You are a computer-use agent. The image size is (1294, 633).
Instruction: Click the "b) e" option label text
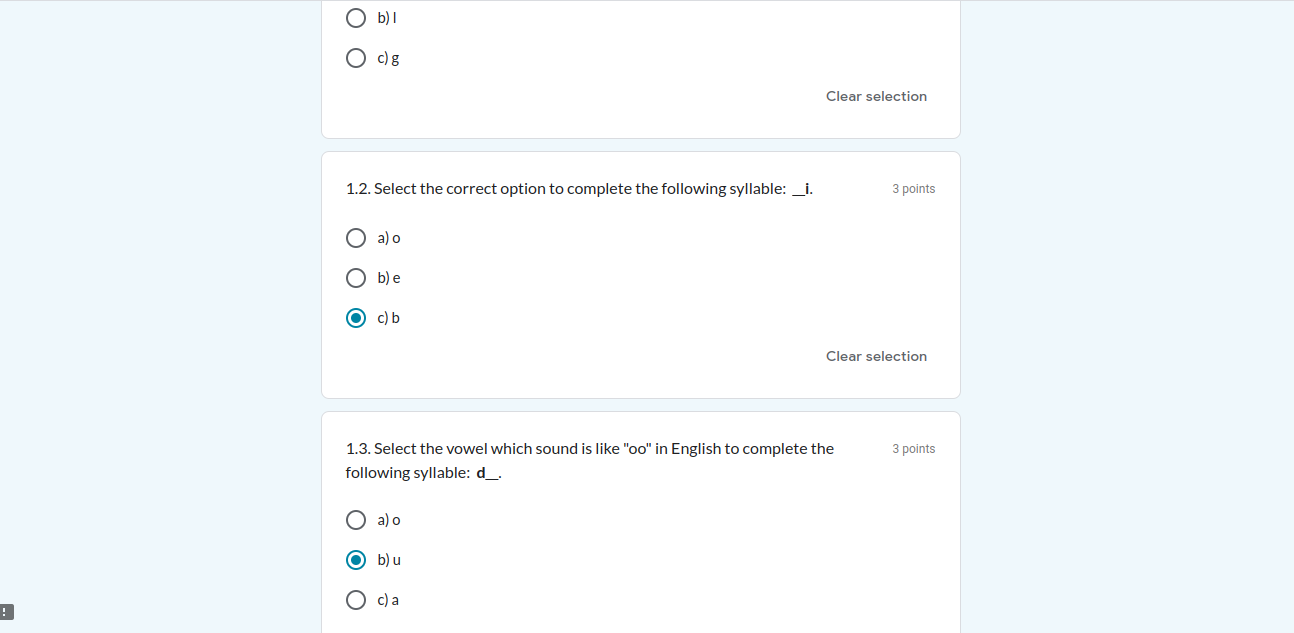click(x=389, y=278)
